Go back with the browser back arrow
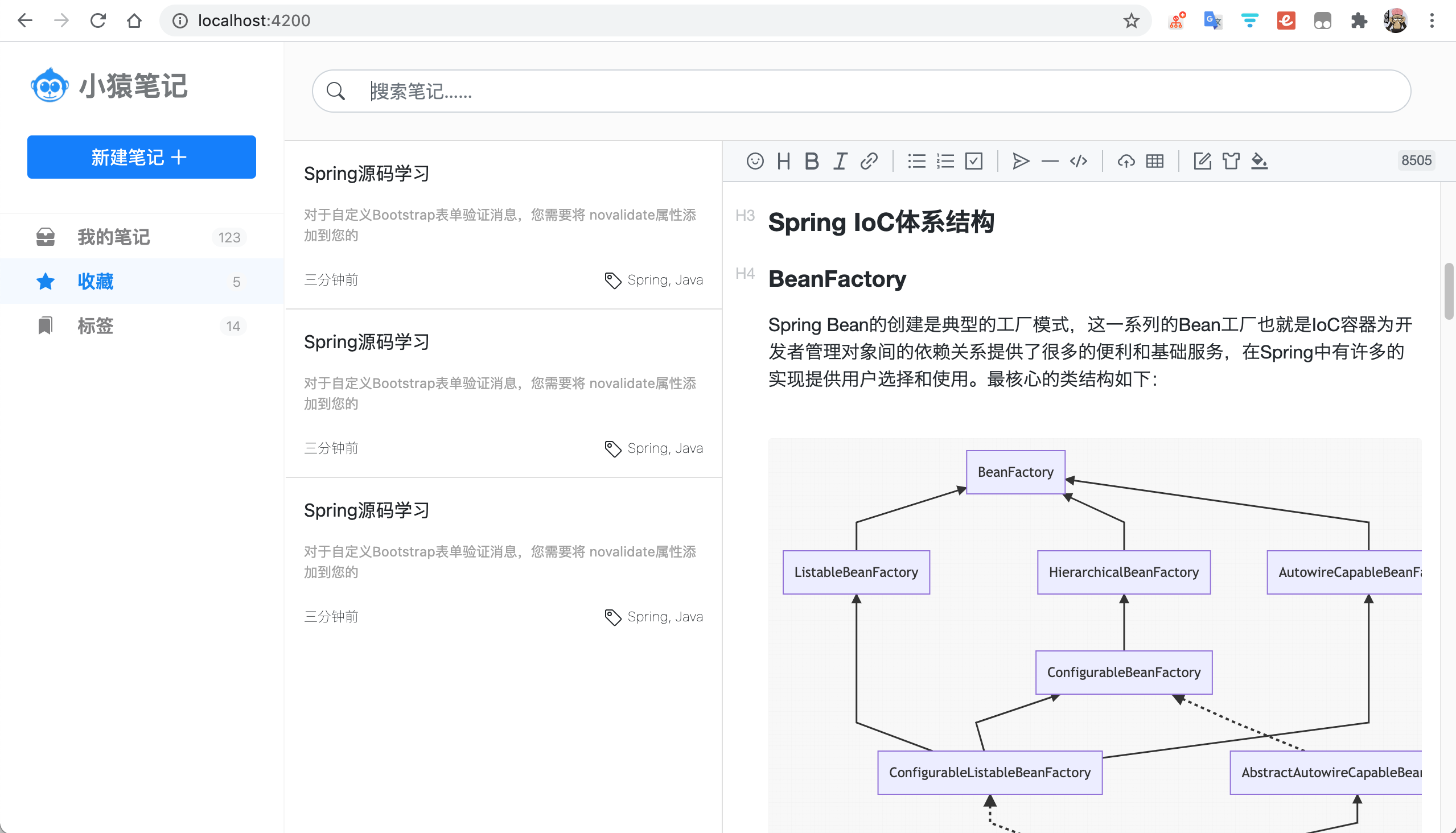Image resolution: width=1456 pixels, height=833 pixels. 24,20
